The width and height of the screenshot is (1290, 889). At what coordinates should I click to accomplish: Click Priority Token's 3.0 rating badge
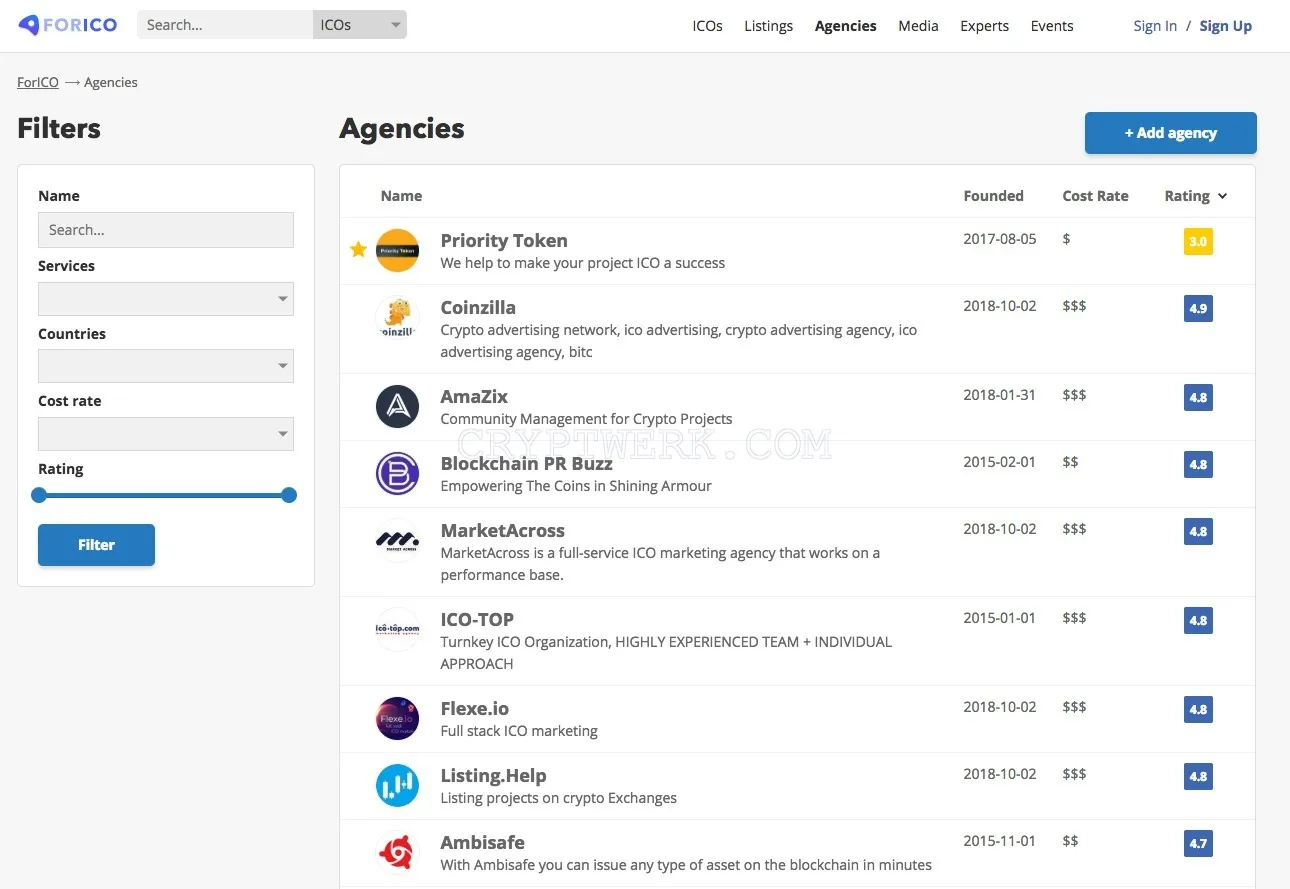(x=1198, y=242)
